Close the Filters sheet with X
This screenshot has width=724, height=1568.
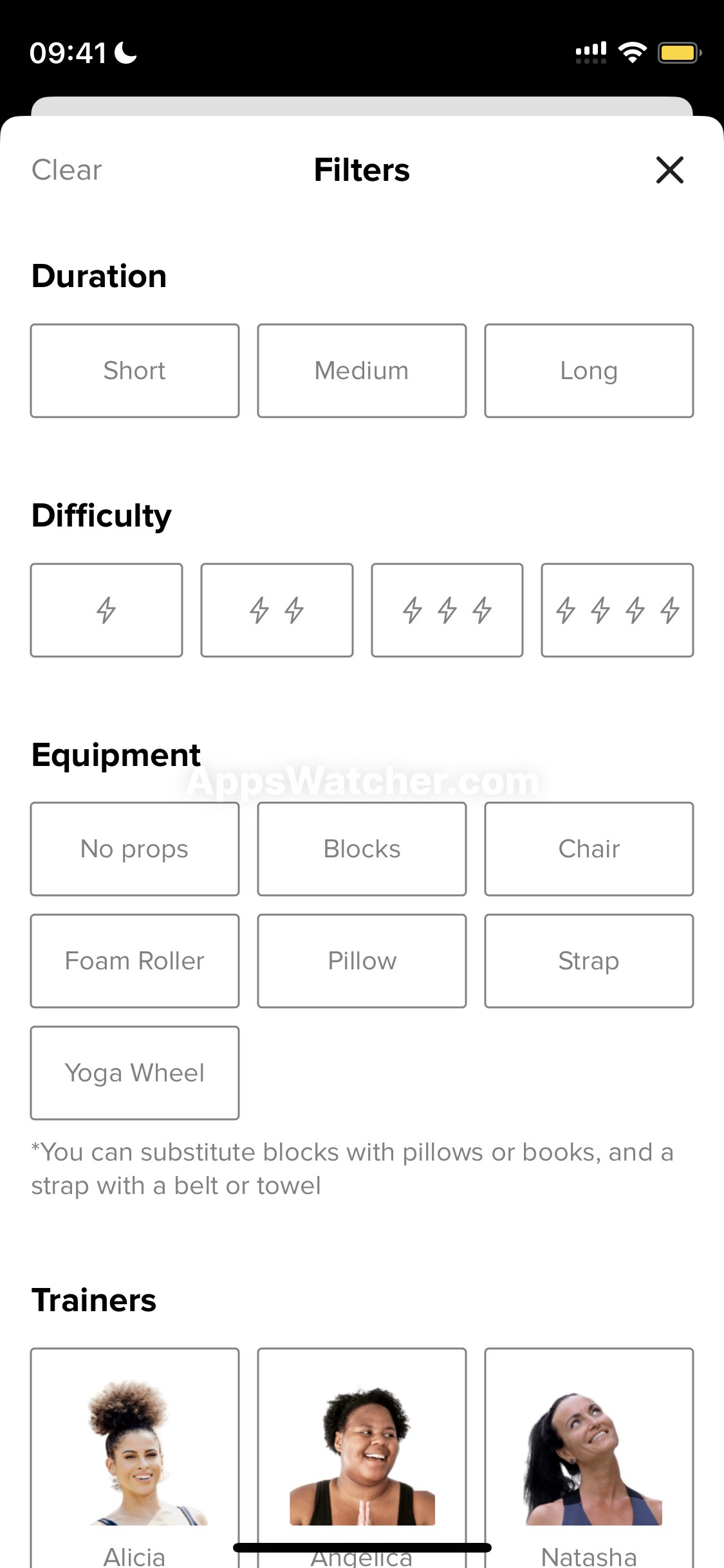(669, 170)
